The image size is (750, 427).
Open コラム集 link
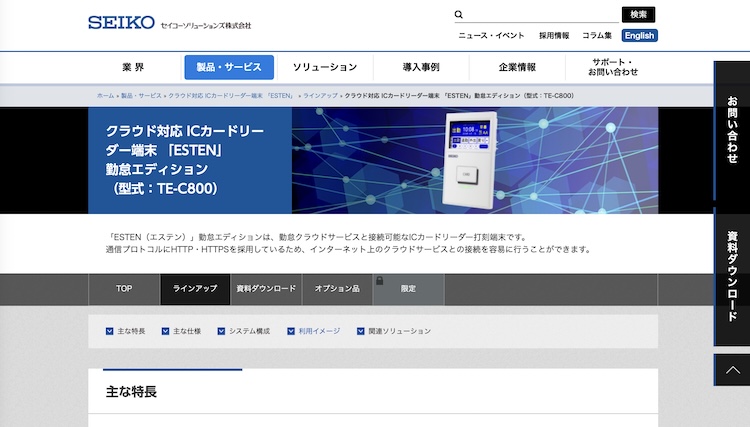click(596, 35)
